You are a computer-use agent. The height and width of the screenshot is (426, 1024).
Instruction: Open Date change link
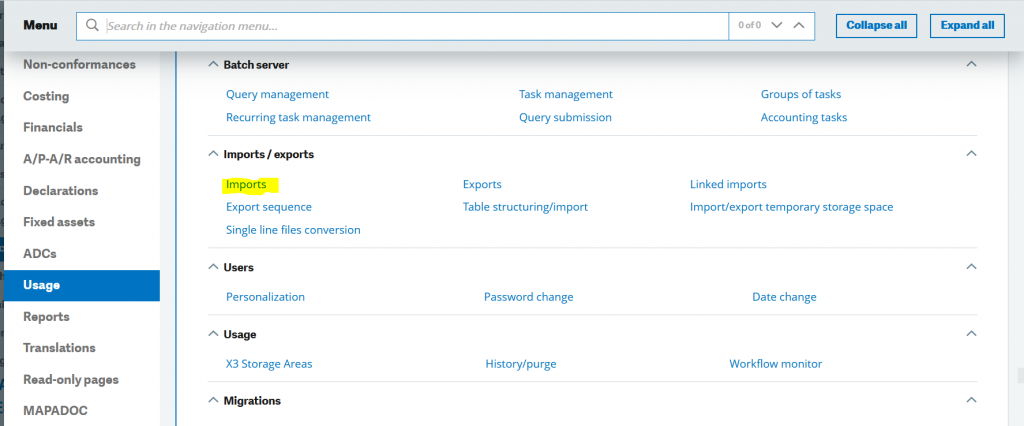[784, 297]
